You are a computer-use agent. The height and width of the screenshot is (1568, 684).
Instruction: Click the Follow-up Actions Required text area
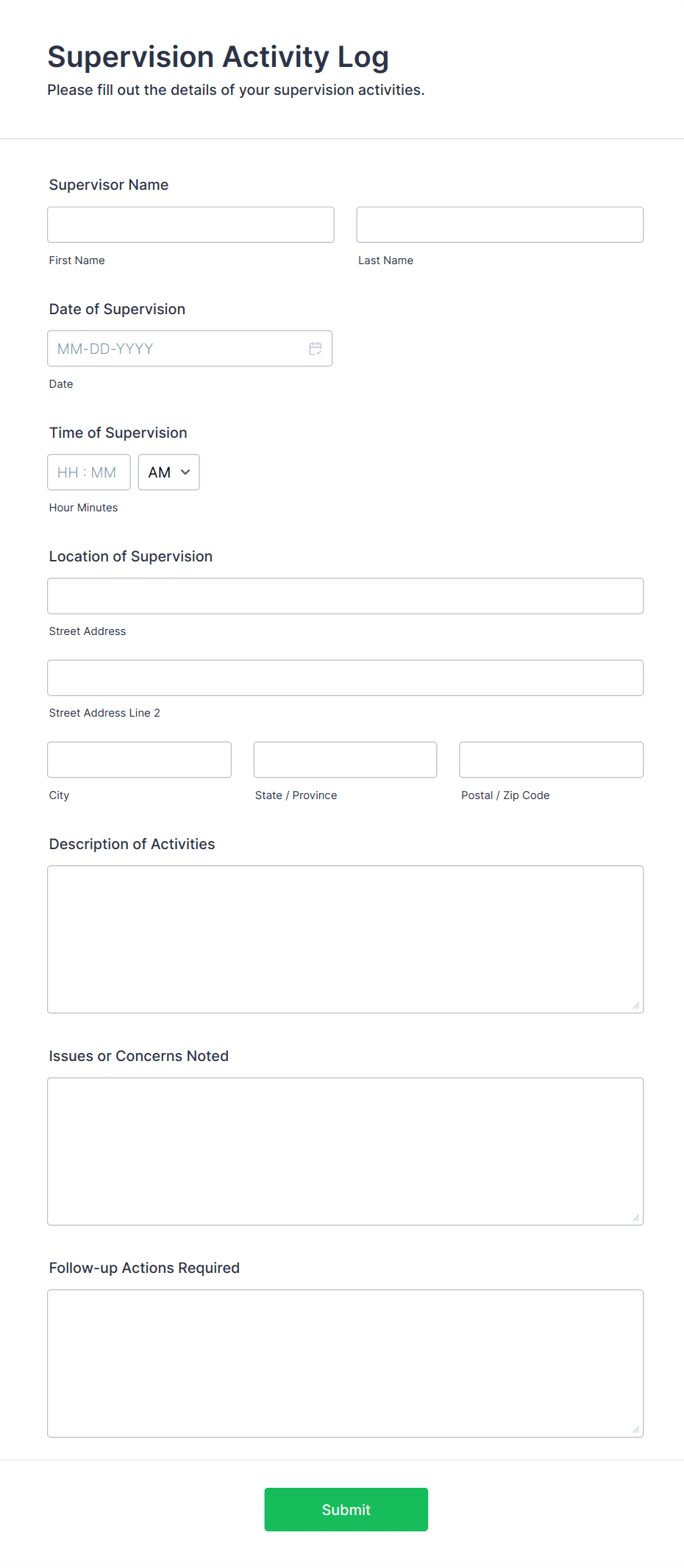coord(345,1363)
